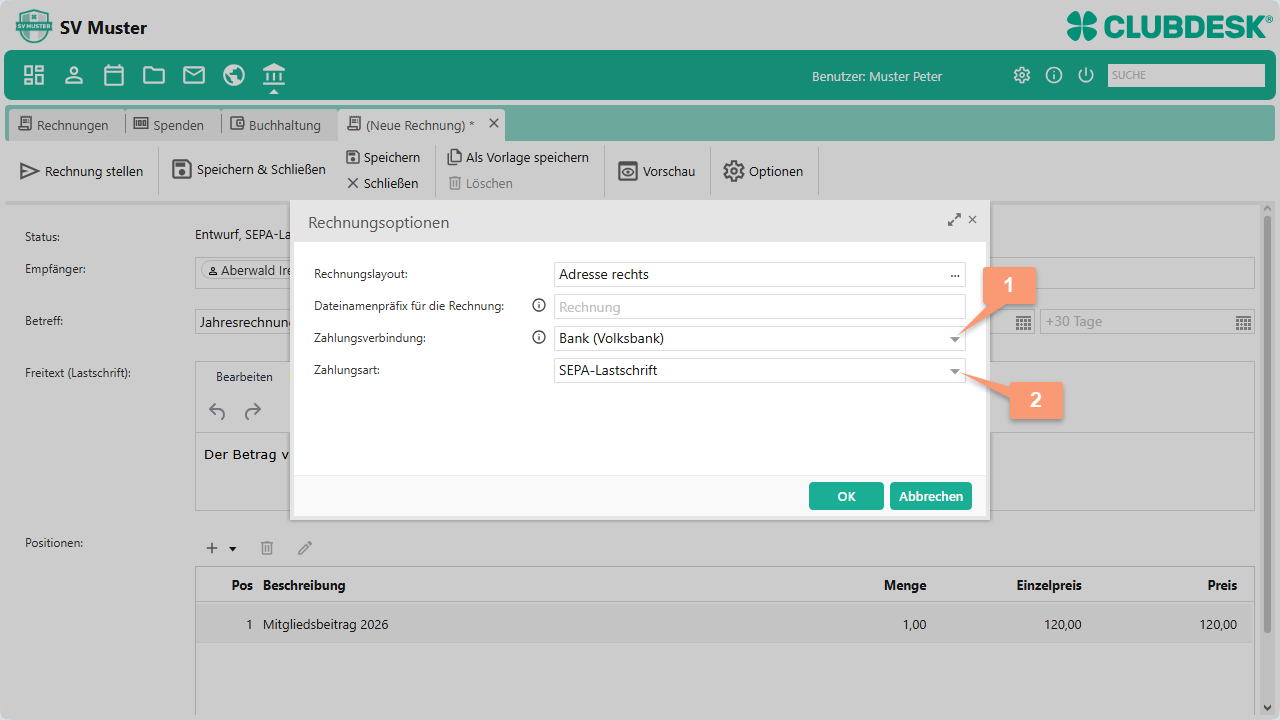Click the Beschreibung column header

click(x=304, y=585)
